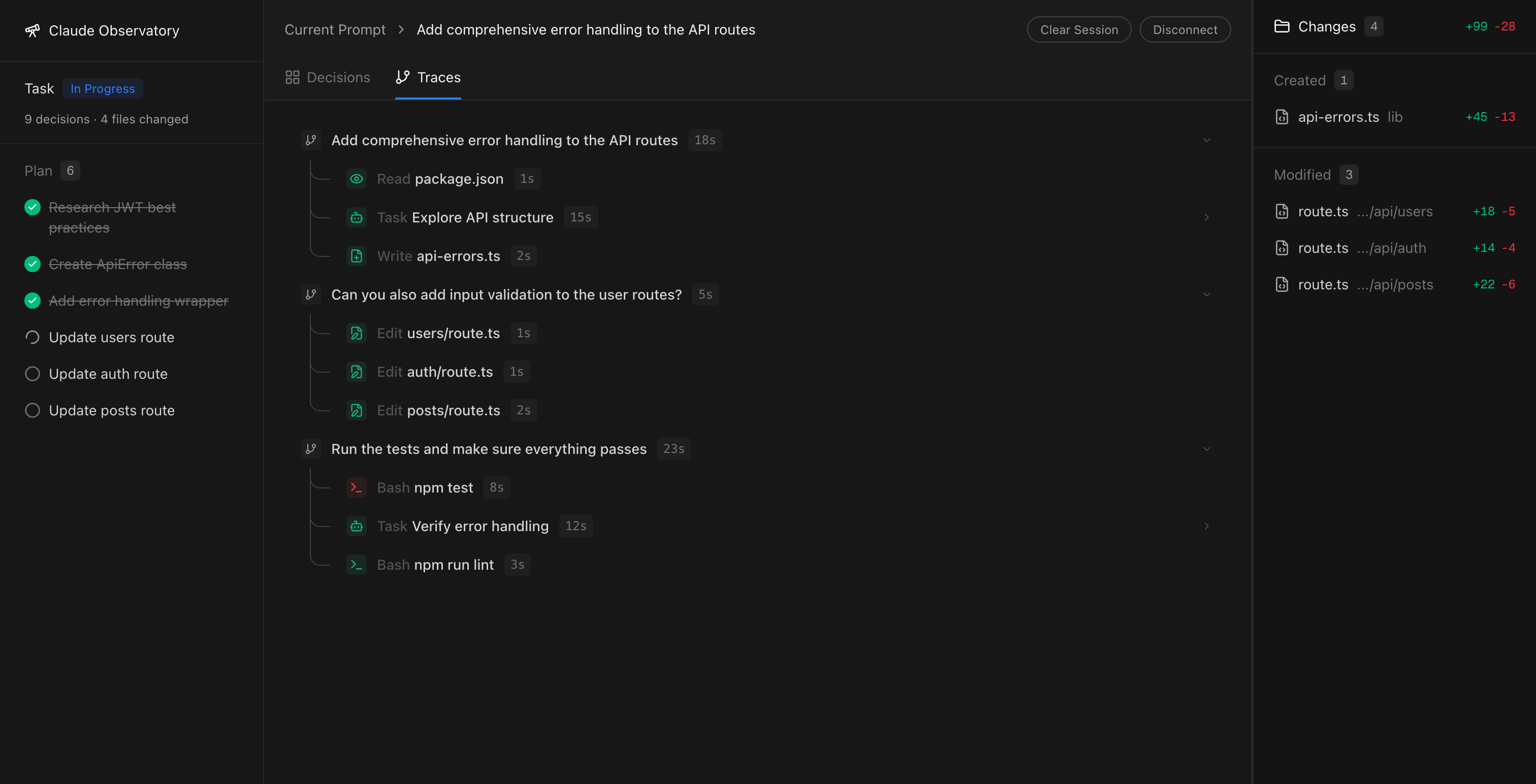Toggle the Update auth route plan checkbox
1536x784 pixels.
tap(32, 374)
